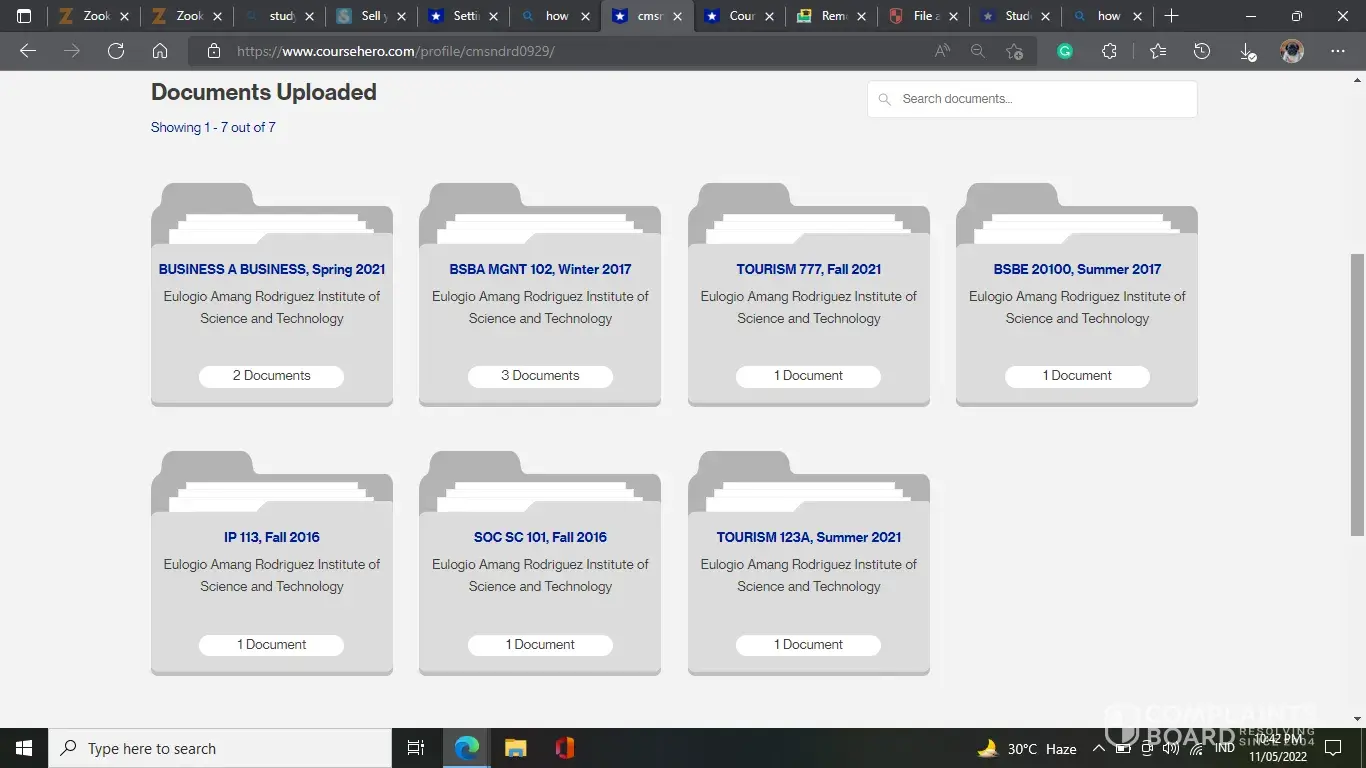Open the Grammarly extension icon
This screenshot has width=1366, height=768.
[1065, 51]
